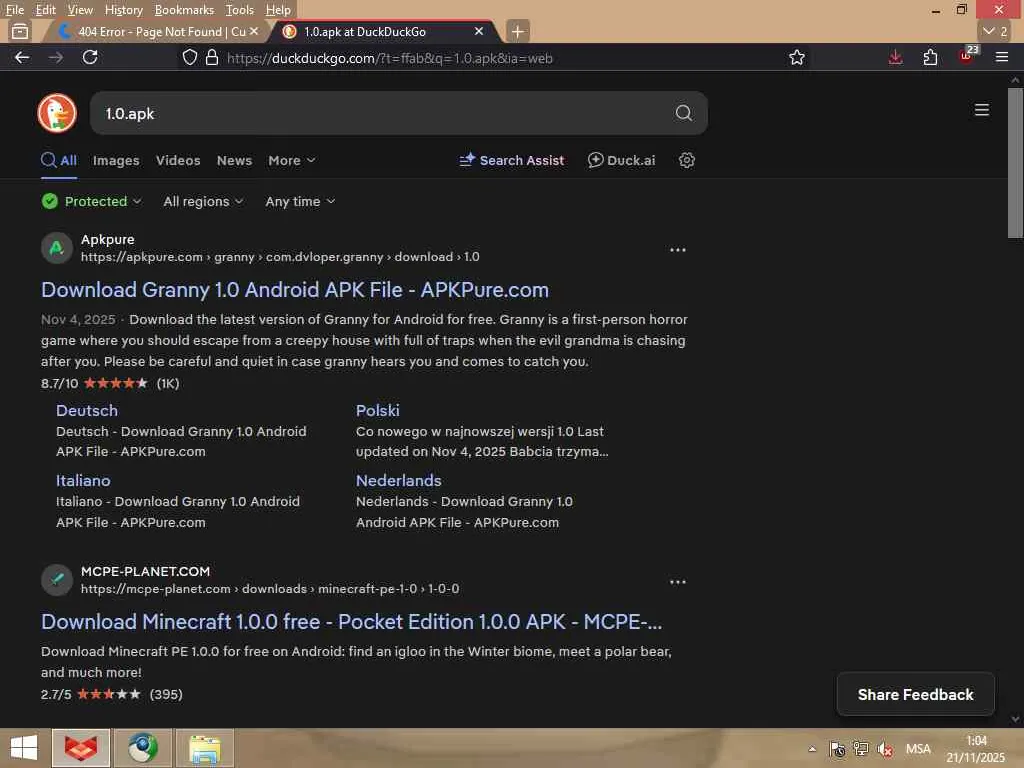Open the Edit menu
The width and height of the screenshot is (1024, 768).
46,10
